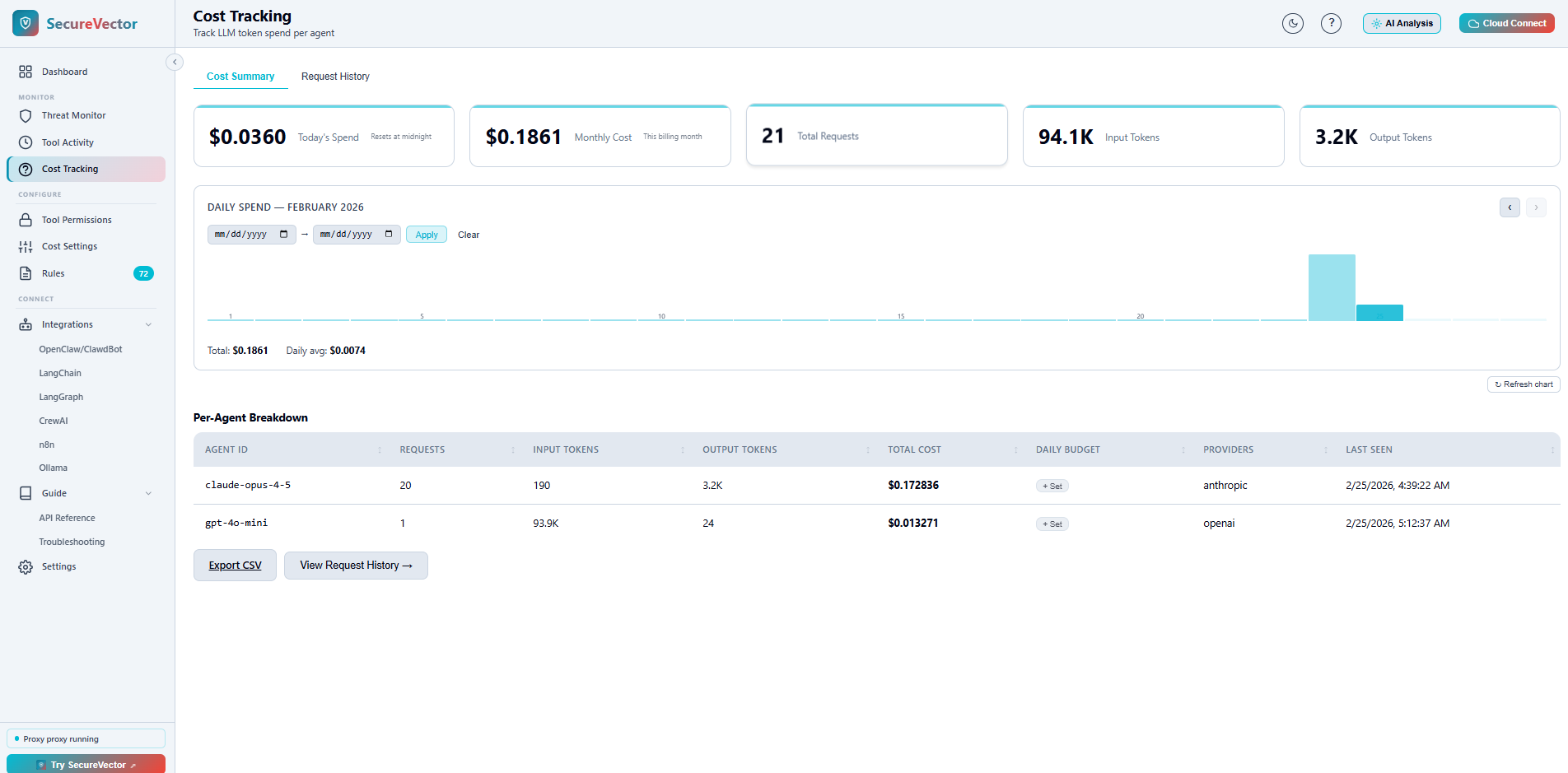Clear the date range filter
The image size is (1568, 773).
coord(469,235)
